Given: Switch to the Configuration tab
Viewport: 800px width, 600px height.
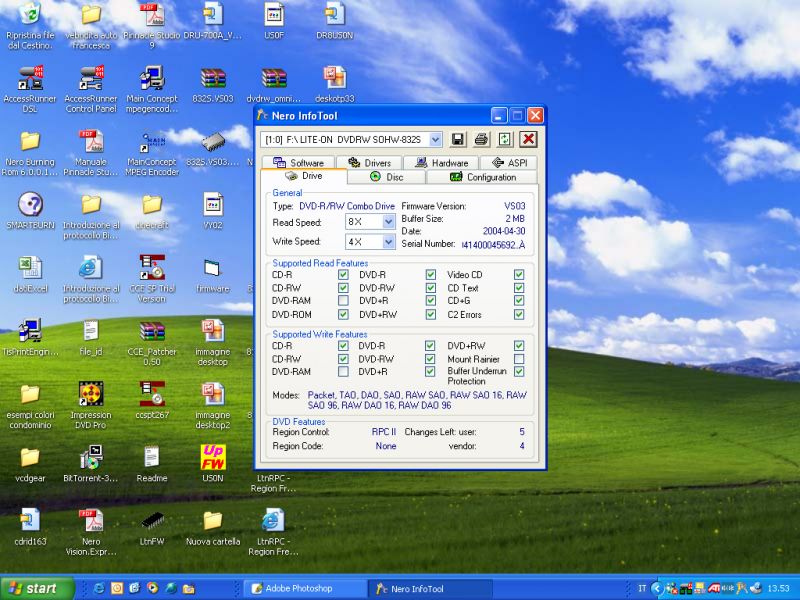Looking at the screenshot, I should click(482, 177).
